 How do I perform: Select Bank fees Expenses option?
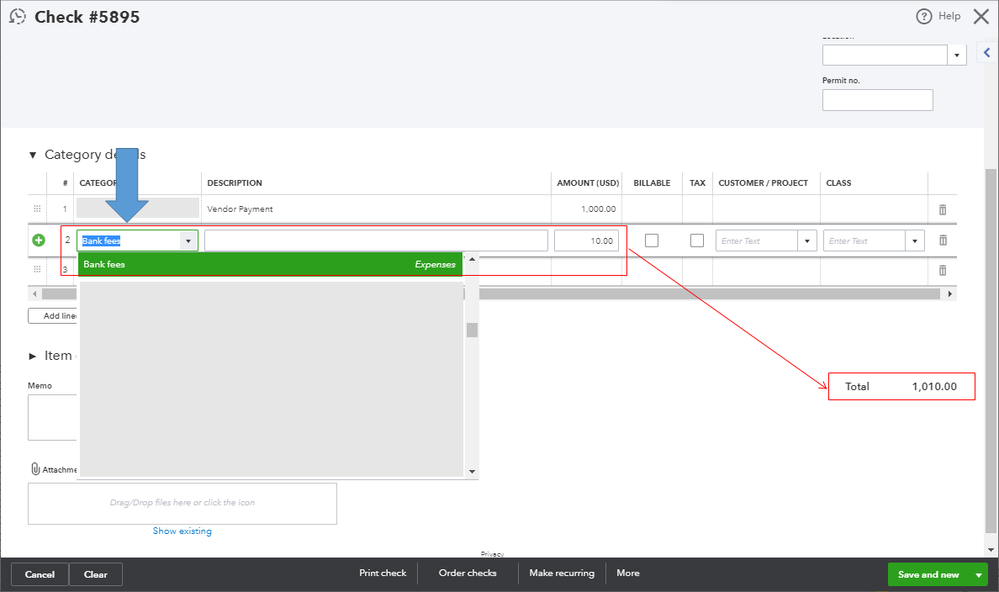point(270,264)
